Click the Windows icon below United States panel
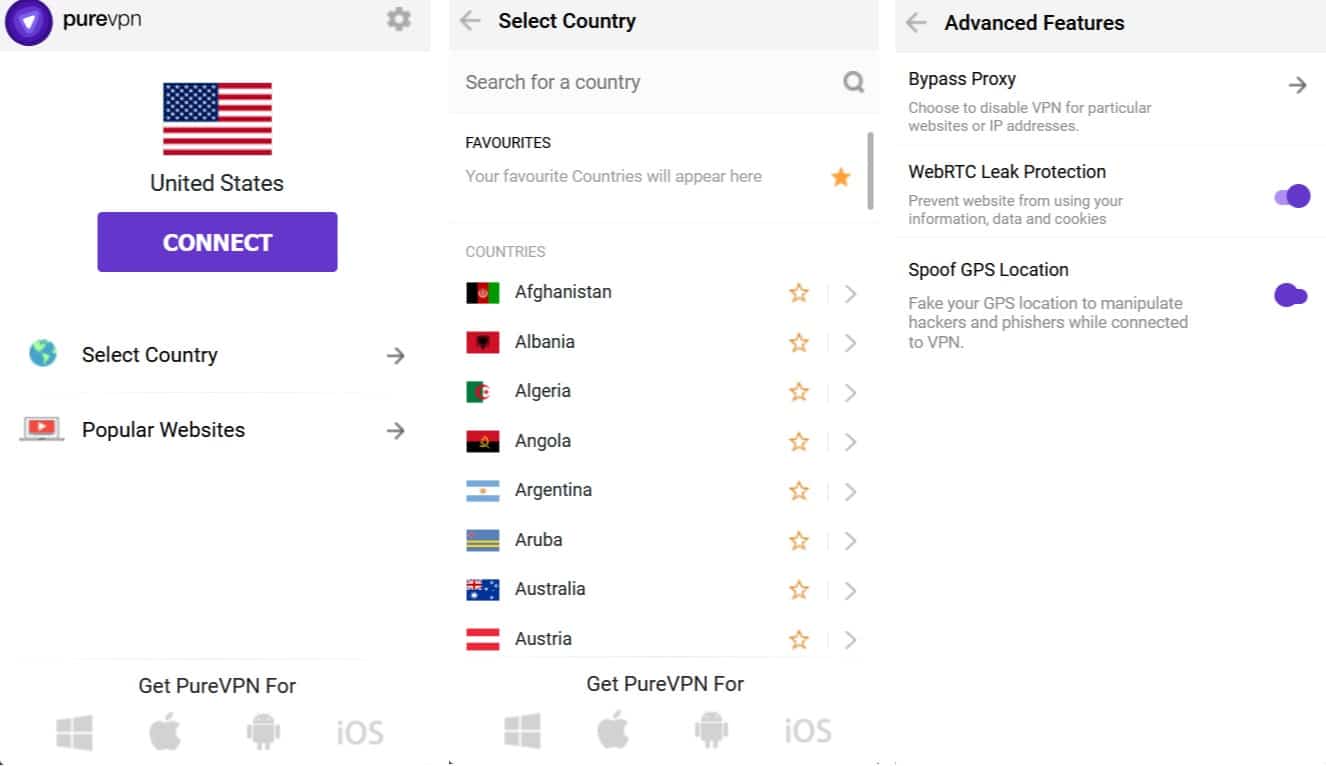Viewport: 1326px width, 766px height. [x=75, y=733]
